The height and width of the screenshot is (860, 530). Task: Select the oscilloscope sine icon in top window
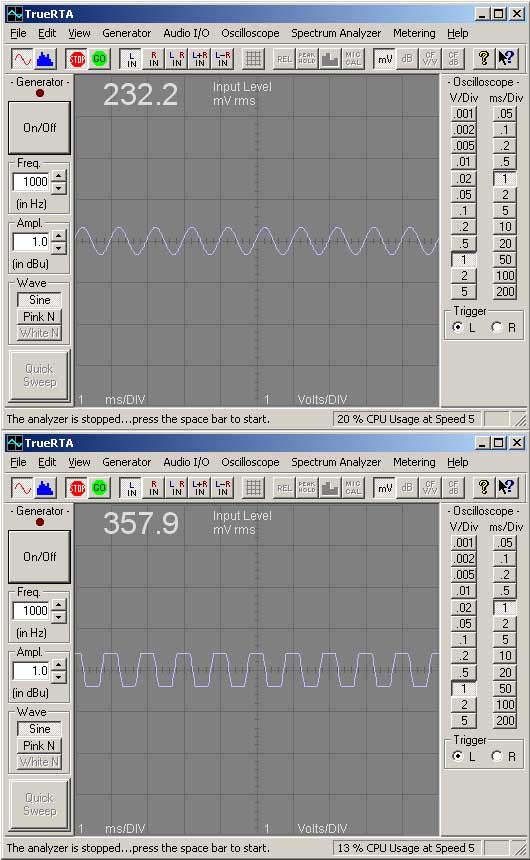click(x=22, y=59)
